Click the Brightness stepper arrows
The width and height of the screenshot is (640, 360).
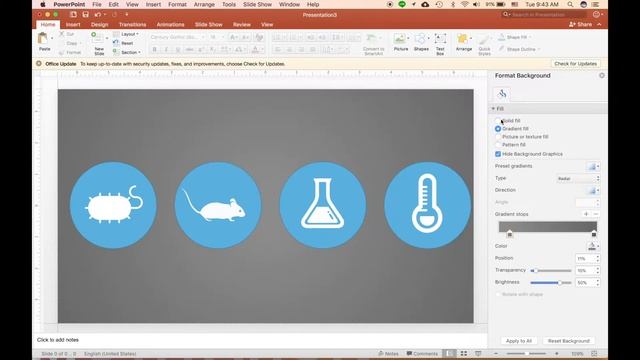coord(598,282)
